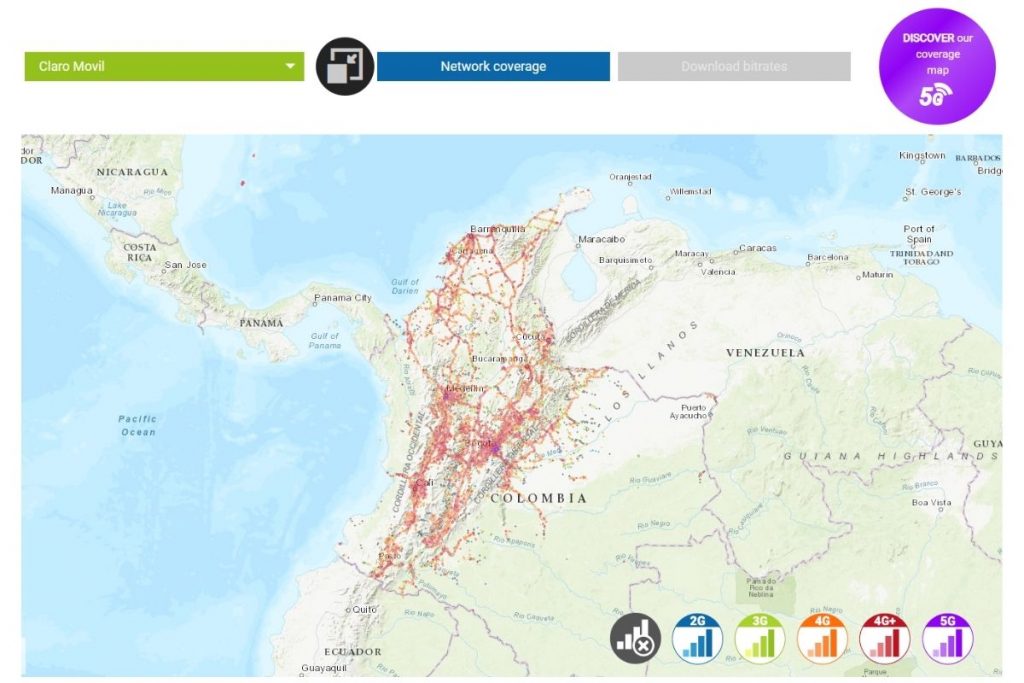The height and width of the screenshot is (683, 1024).
Task: Click Caracas in Venezuela on the map
Action: (757, 248)
